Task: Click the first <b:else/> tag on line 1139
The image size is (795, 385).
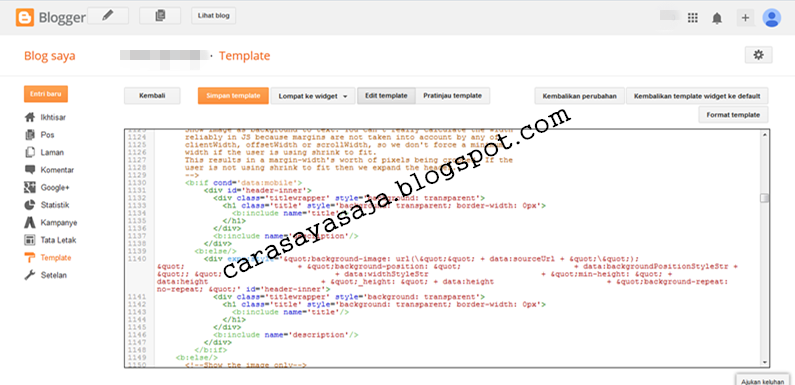Action: (x=215, y=251)
